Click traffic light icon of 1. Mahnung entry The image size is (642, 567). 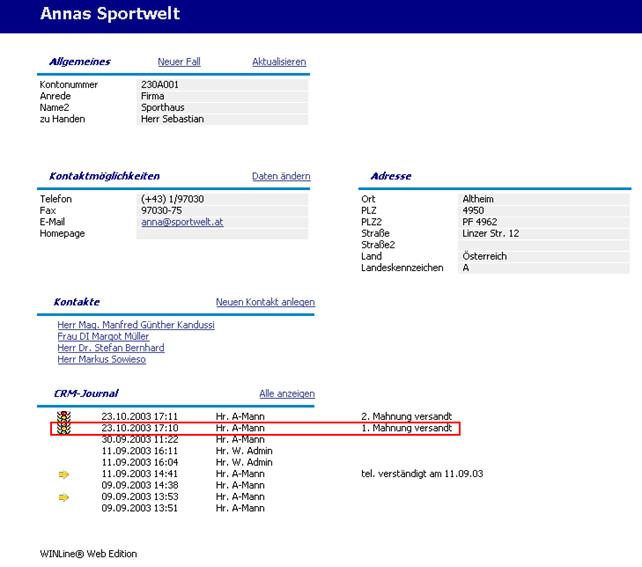pyautogui.click(x=65, y=428)
